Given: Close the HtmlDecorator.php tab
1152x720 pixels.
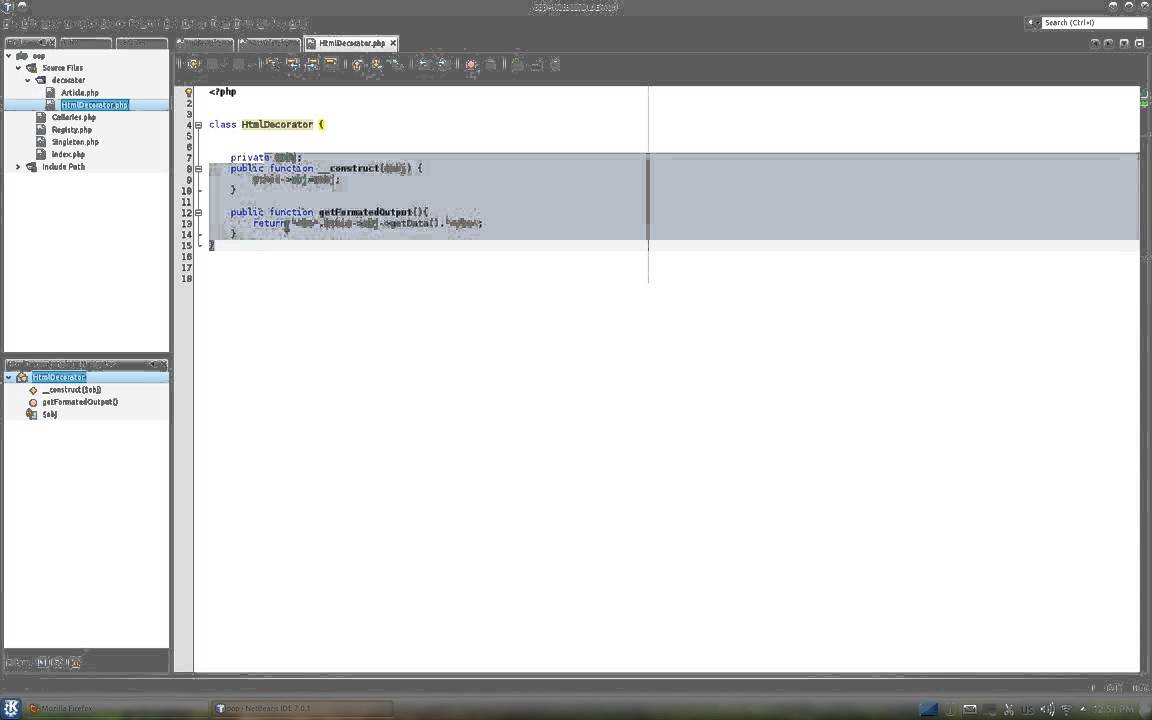Looking at the screenshot, I should tap(393, 43).
